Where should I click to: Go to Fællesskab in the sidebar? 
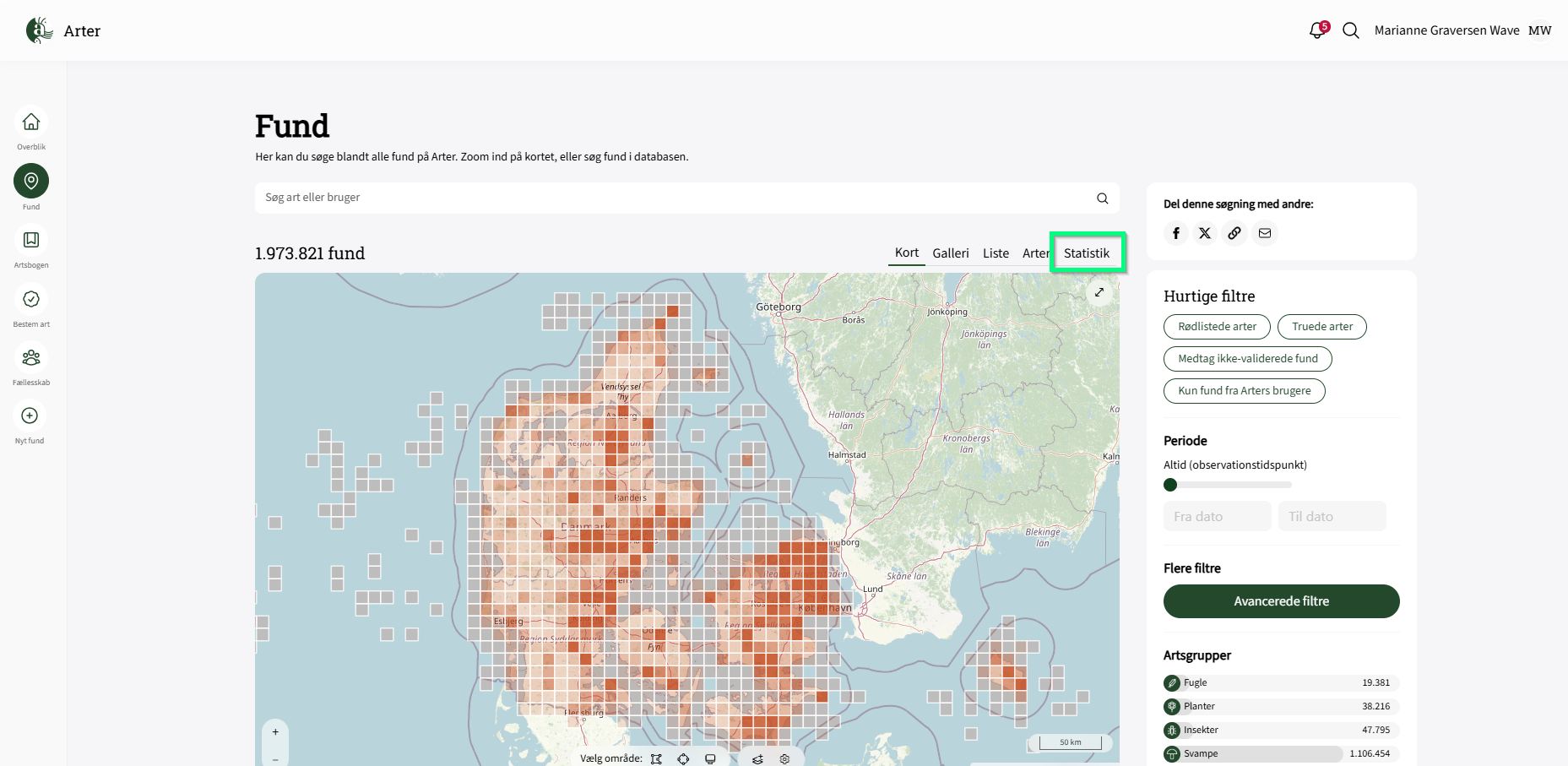(x=31, y=357)
